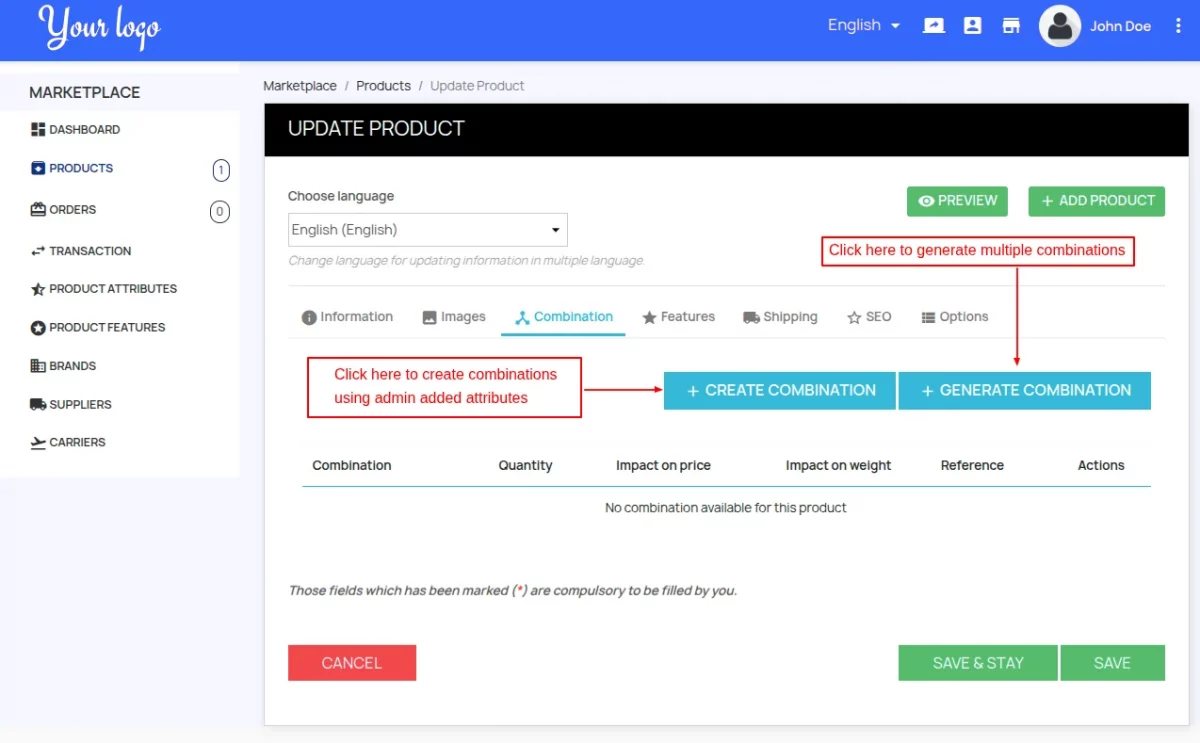Click the Products box icon in sidebar
Viewport: 1200px width, 743px height.
[38, 168]
